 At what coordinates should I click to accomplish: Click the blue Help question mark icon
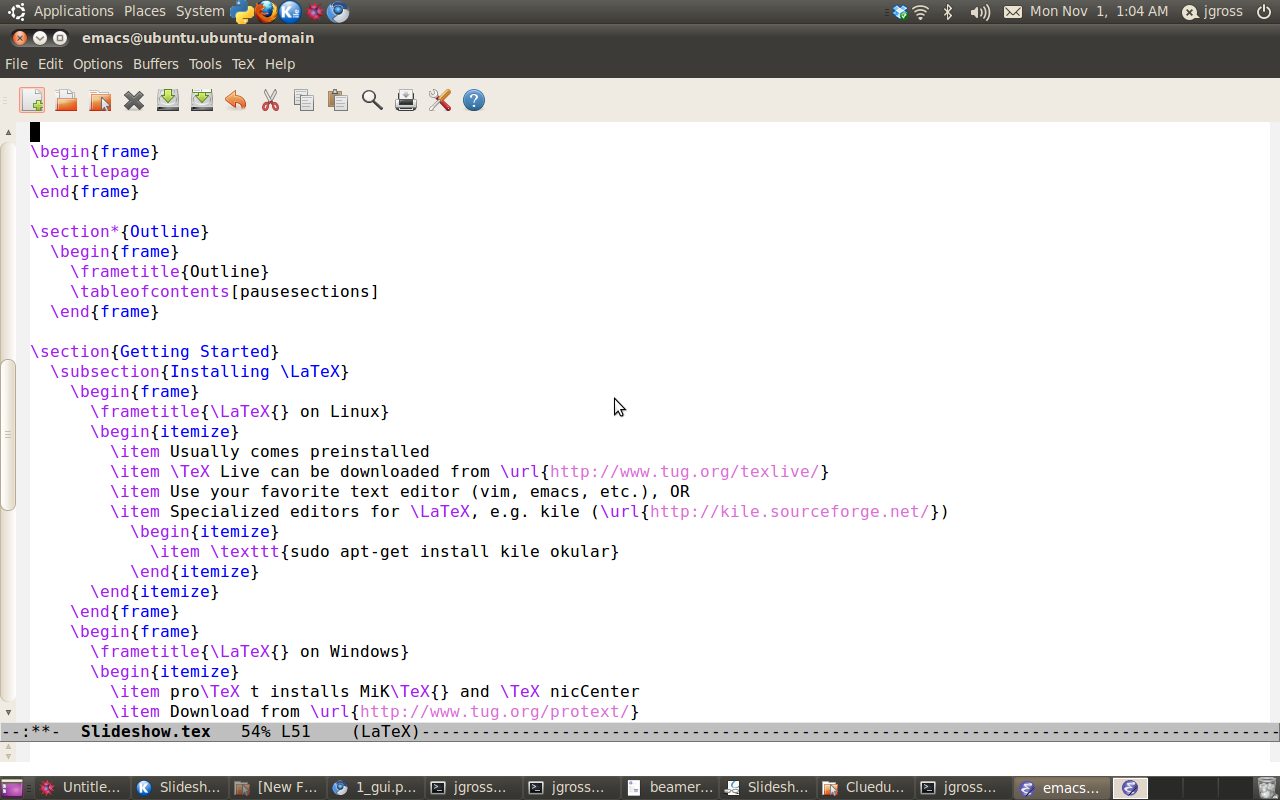474,100
